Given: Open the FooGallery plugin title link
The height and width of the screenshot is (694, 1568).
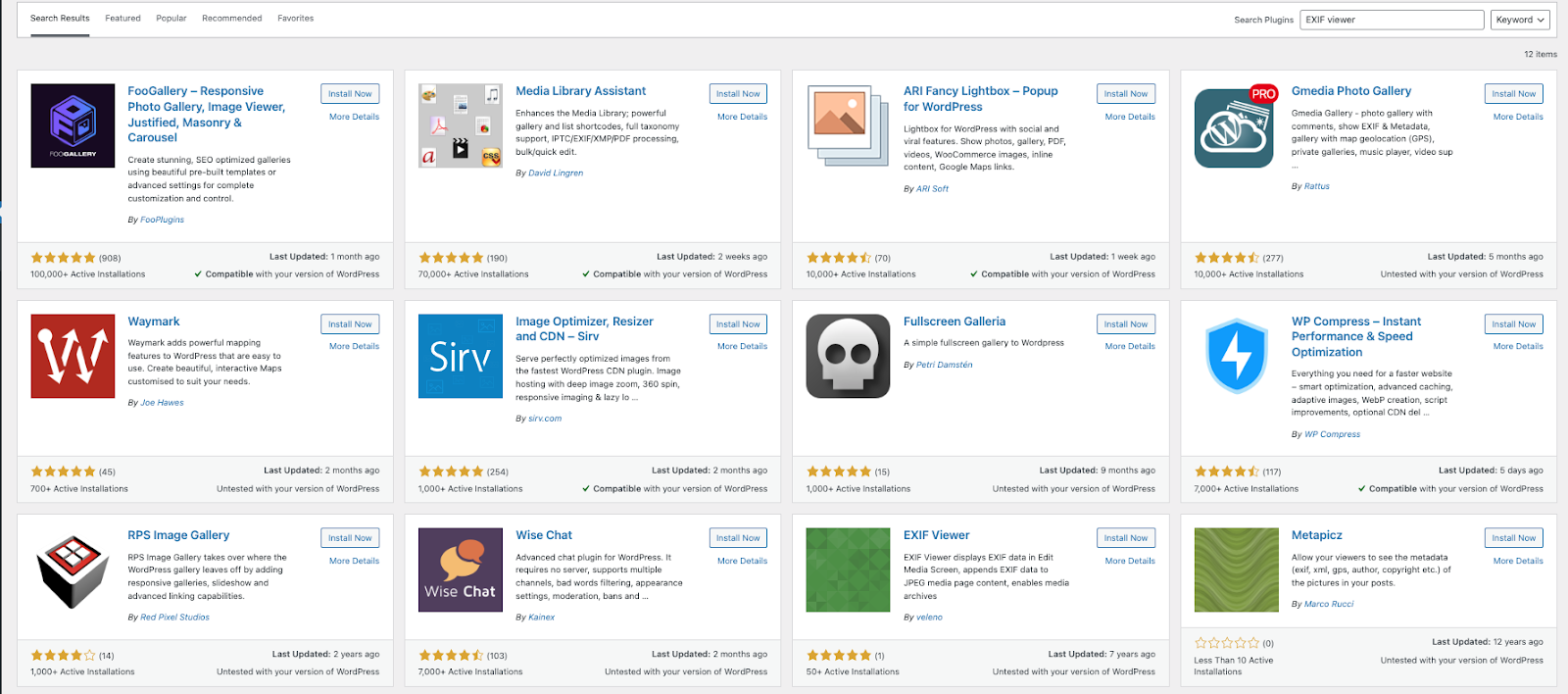Looking at the screenshot, I should click(206, 115).
